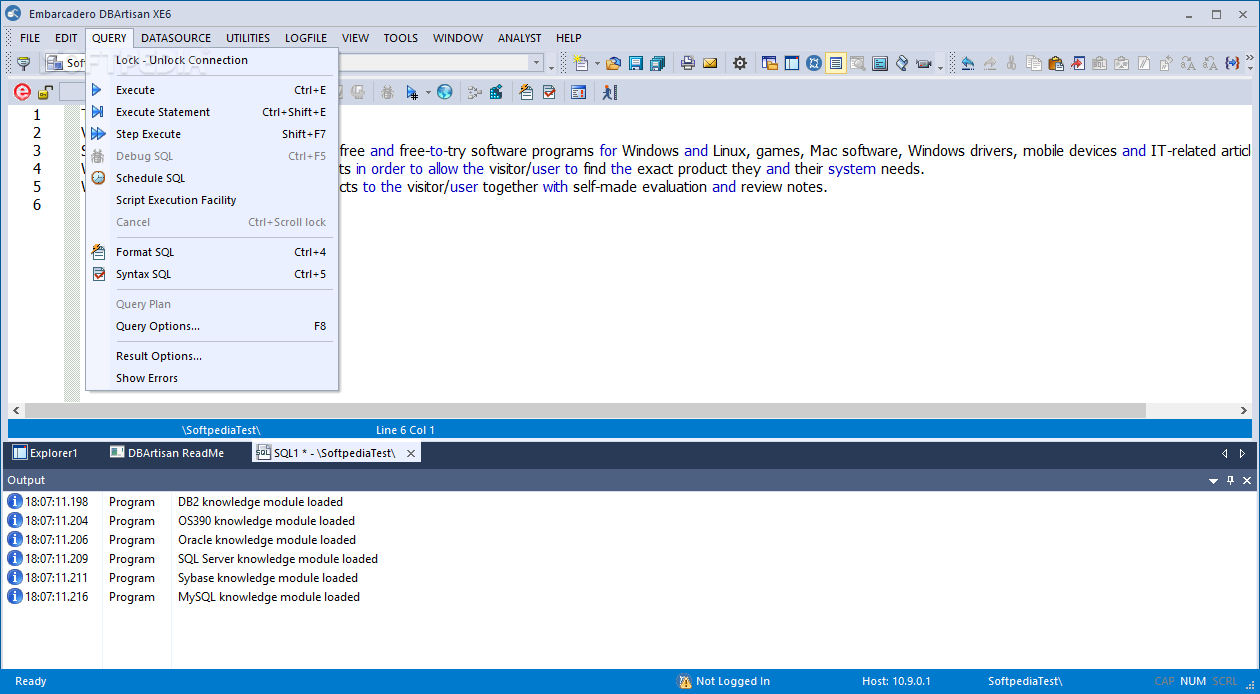The image size is (1260, 694).
Task: Open the FILE menu
Action: click(30, 38)
